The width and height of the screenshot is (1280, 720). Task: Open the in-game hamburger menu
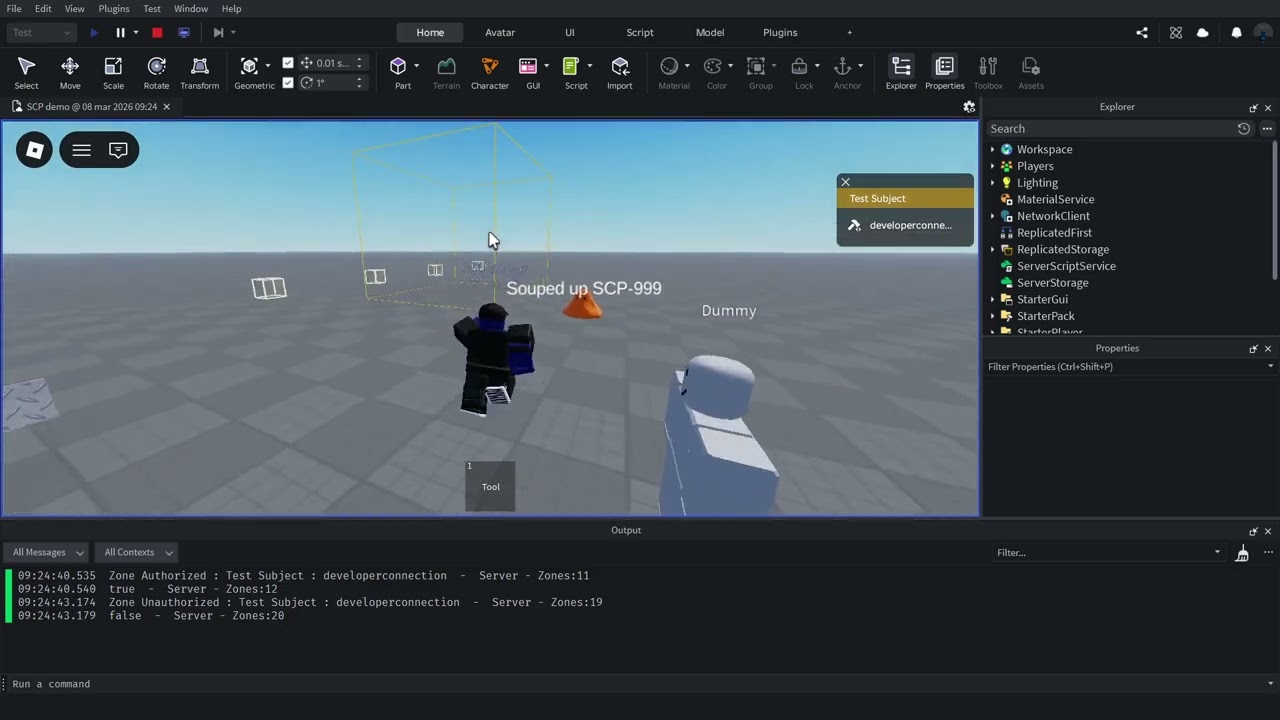[x=82, y=150]
